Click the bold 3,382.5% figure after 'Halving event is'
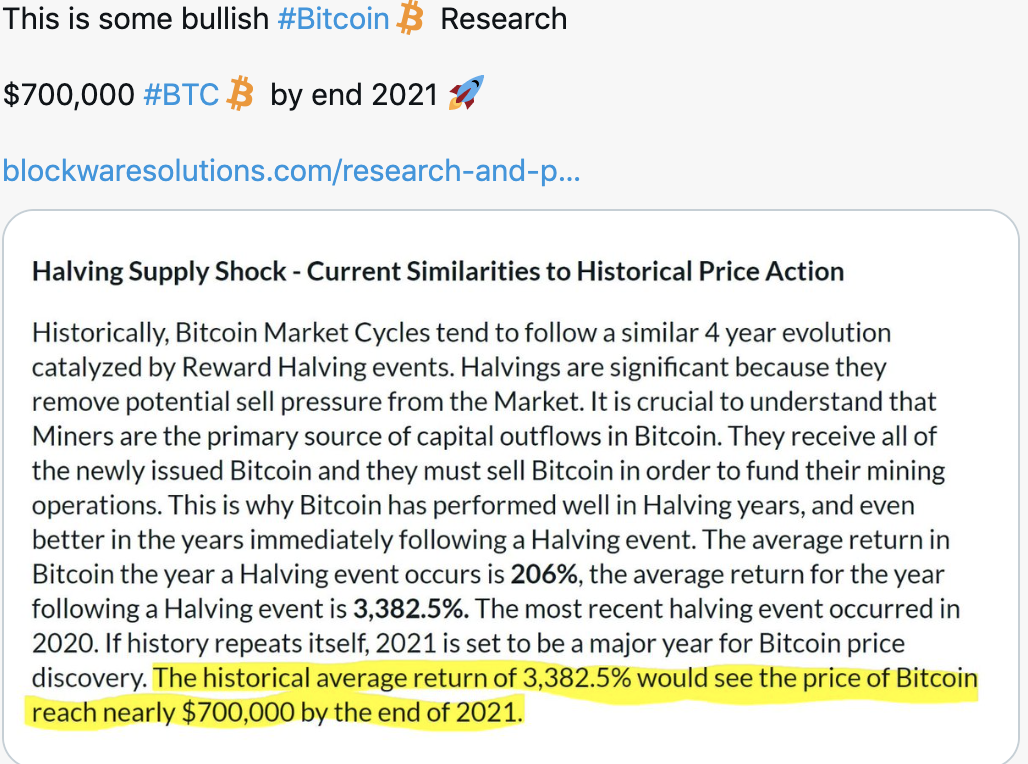Viewport: 1028px width, 764px height. [411, 609]
